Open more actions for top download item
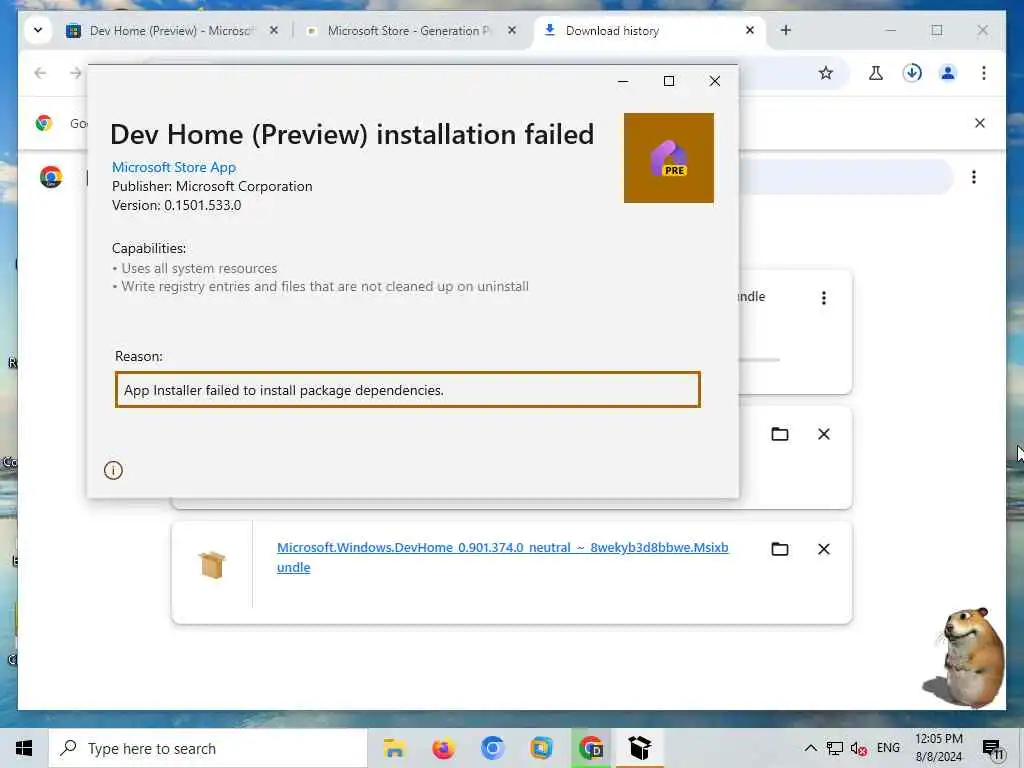This screenshot has width=1024, height=768. pyautogui.click(x=824, y=298)
